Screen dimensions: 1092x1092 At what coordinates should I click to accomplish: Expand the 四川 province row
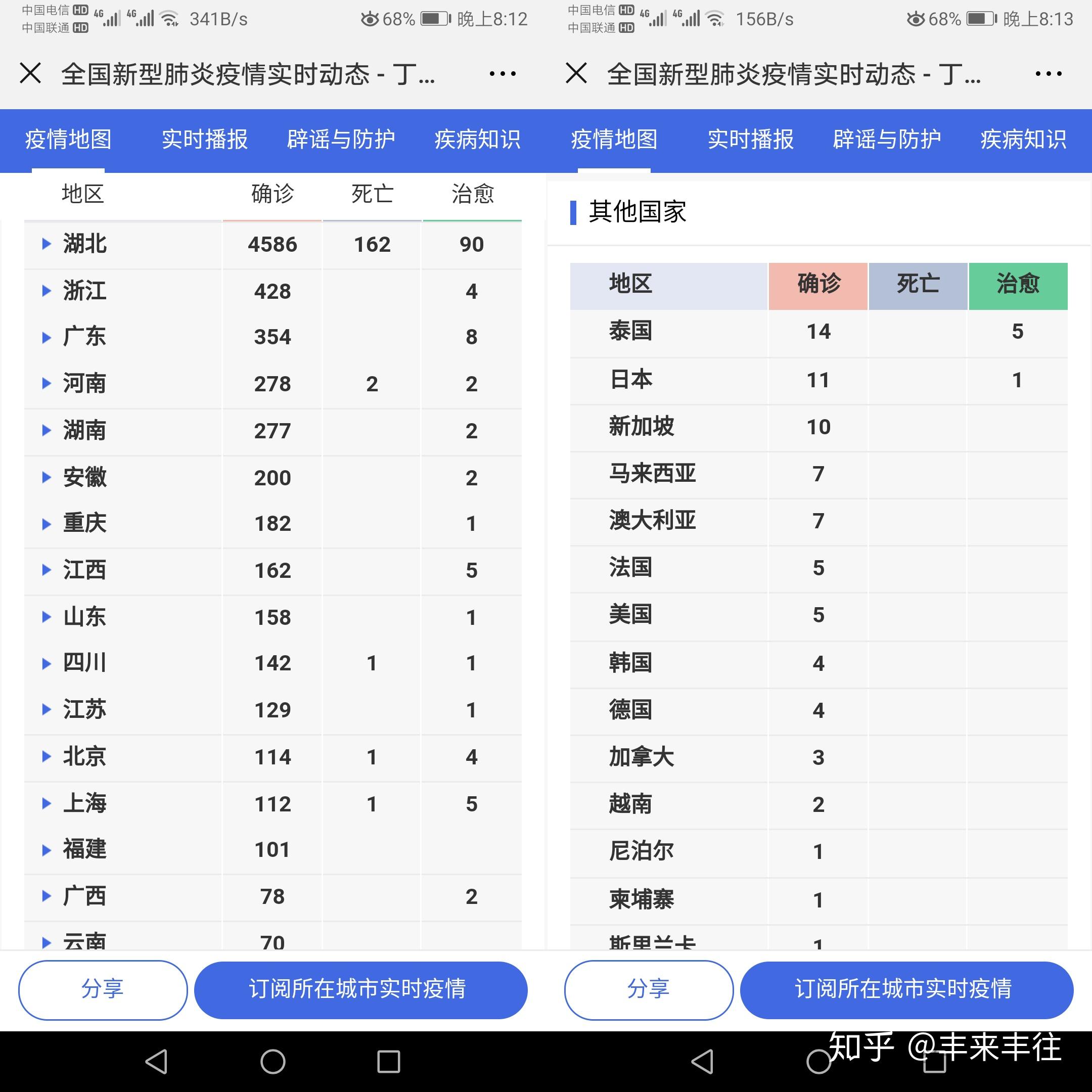click(x=47, y=663)
